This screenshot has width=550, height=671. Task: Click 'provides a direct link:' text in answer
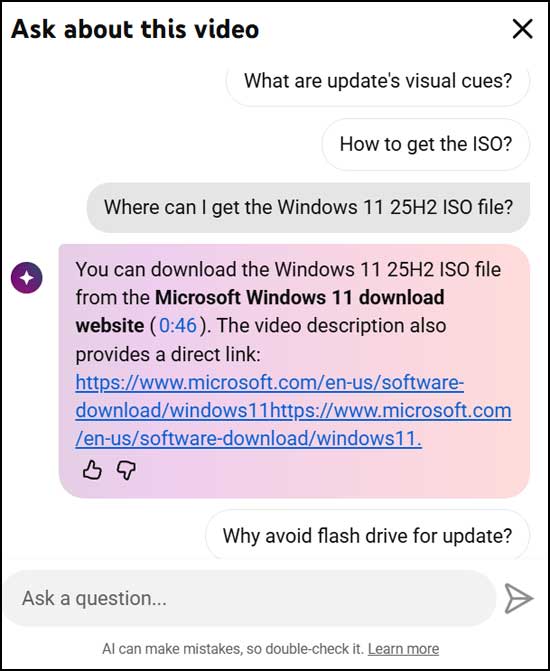168,354
